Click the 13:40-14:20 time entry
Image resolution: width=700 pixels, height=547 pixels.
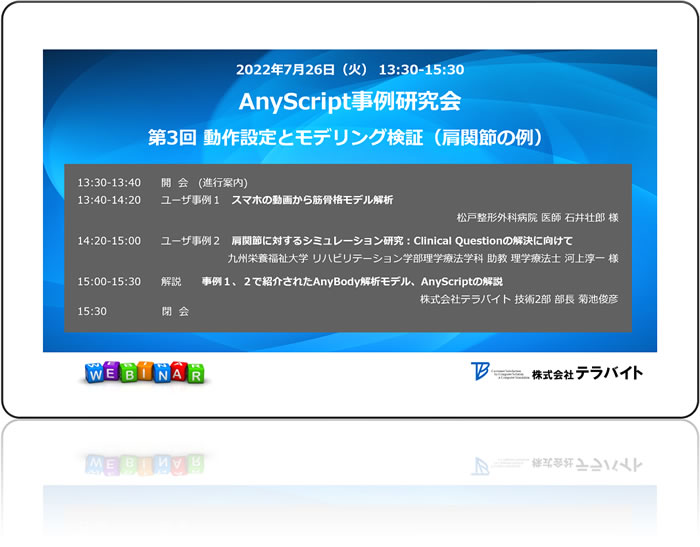click(109, 200)
